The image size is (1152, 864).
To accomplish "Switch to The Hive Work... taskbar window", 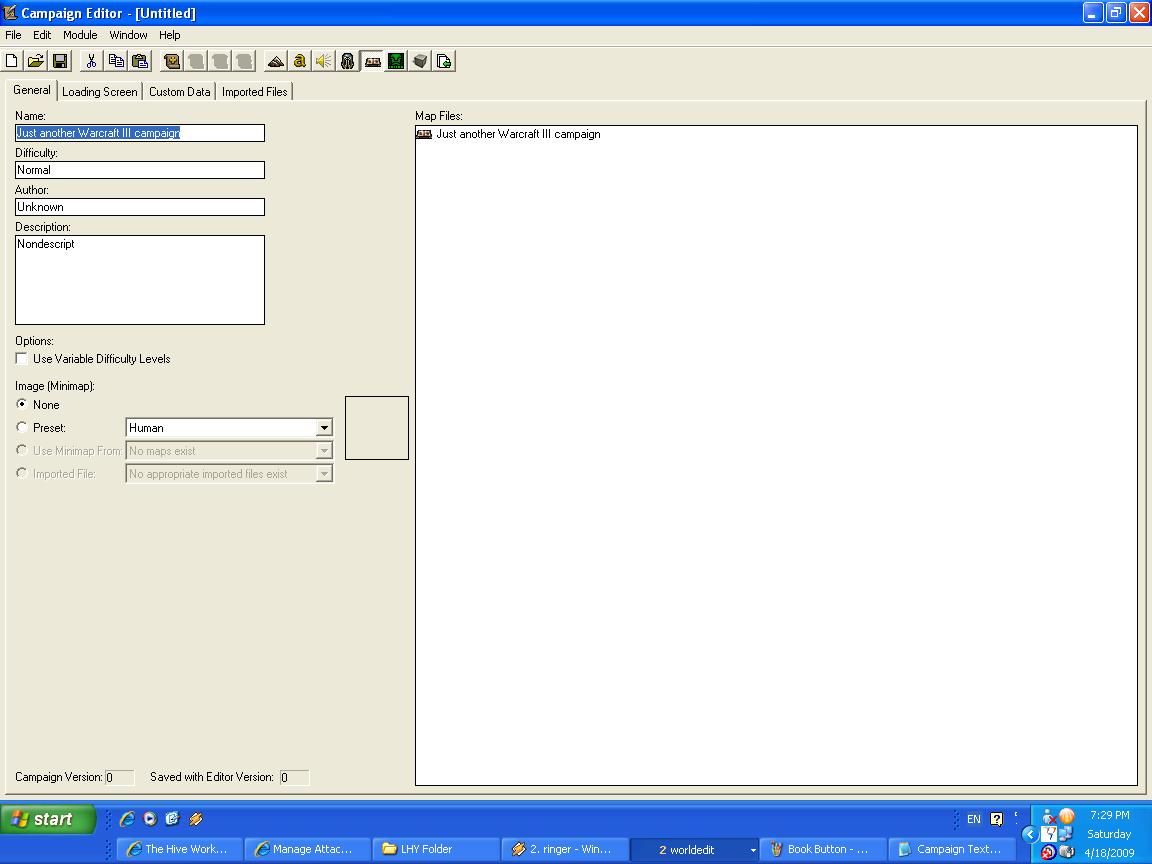I will pyautogui.click(x=179, y=849).
